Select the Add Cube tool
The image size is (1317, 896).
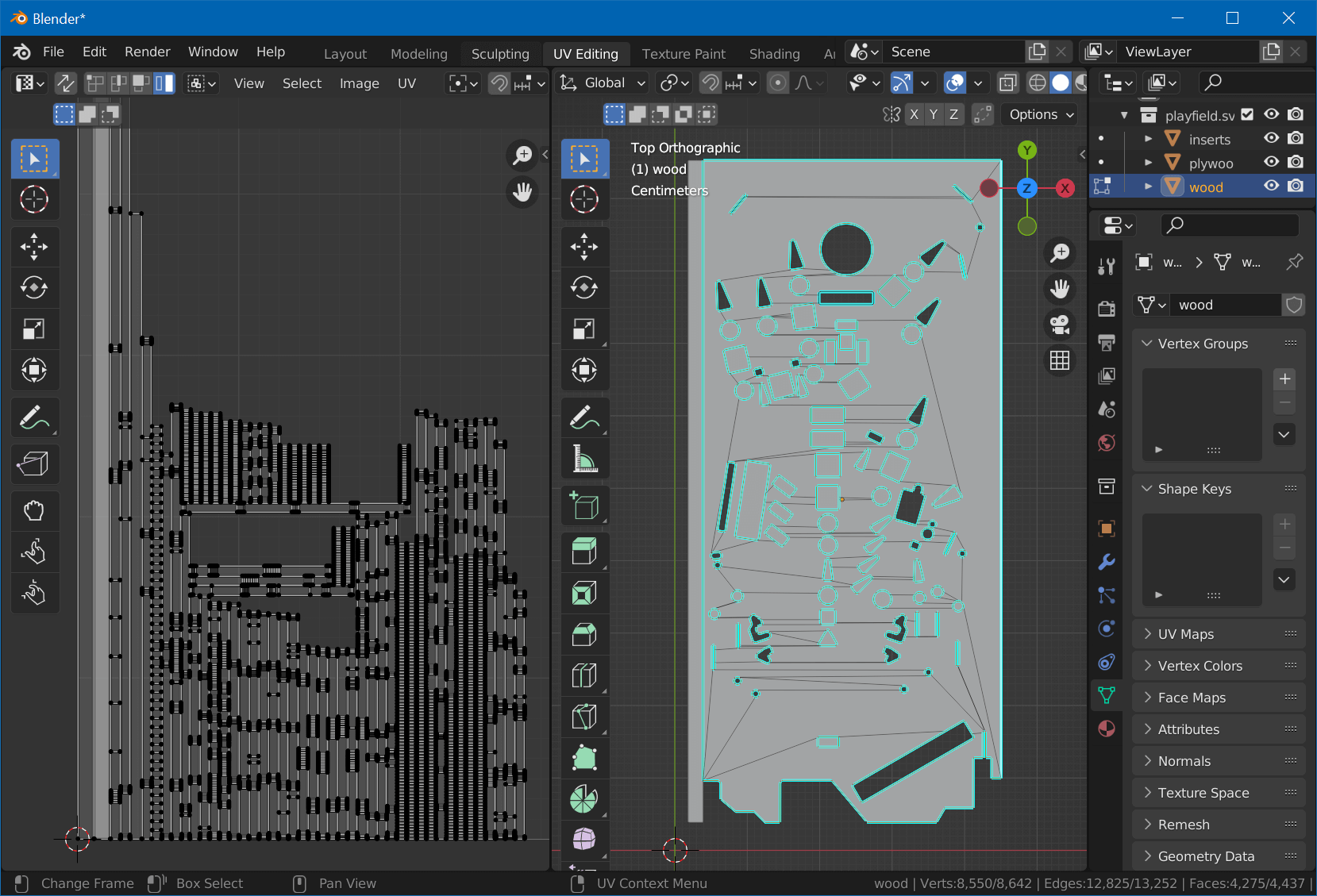pos(585,506)
